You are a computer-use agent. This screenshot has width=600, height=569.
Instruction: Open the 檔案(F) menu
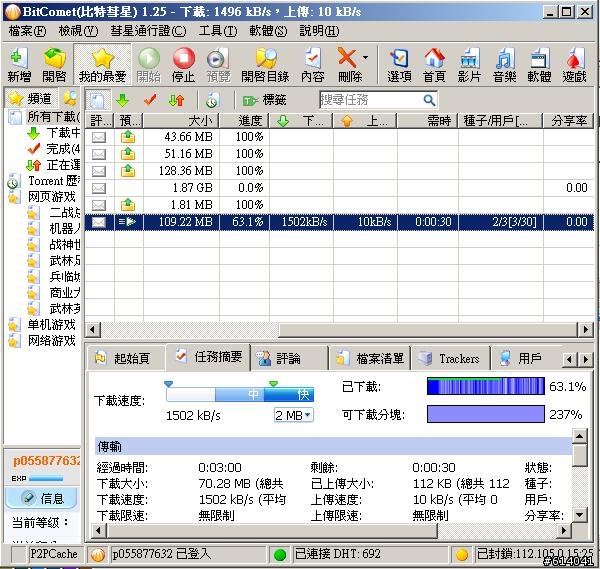click(x=27, y=31)
